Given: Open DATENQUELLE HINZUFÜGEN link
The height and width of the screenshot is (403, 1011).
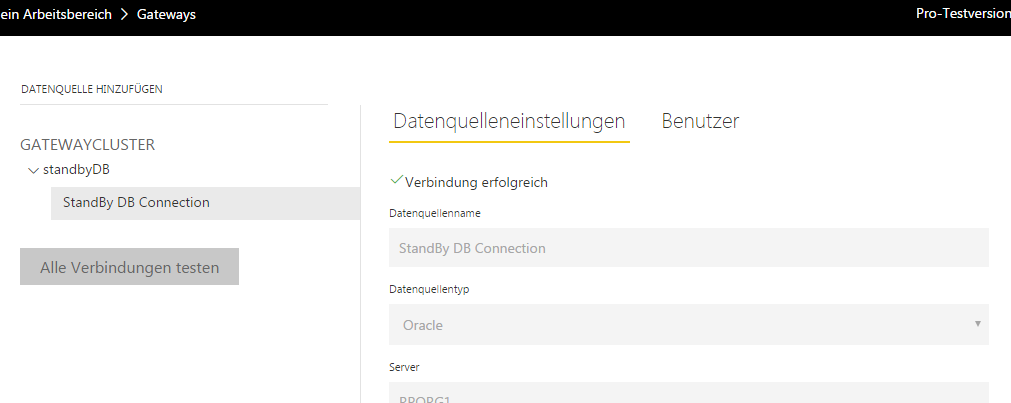Looking at the screenshot, I should pos(92,89).
